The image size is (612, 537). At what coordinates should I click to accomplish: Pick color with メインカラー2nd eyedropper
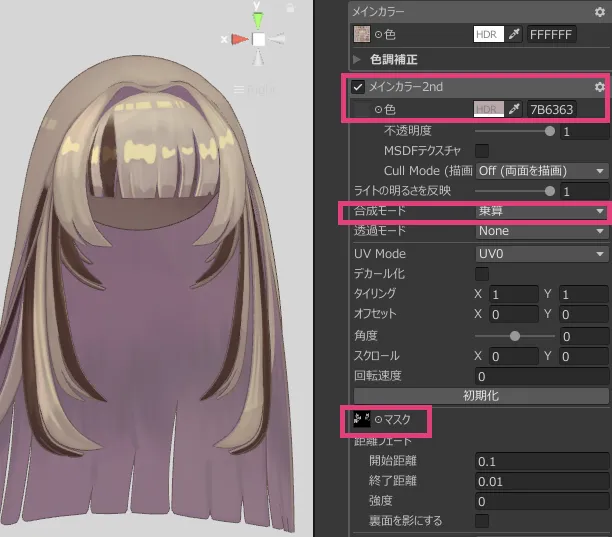pyautogui.click(x=514, y=109)
